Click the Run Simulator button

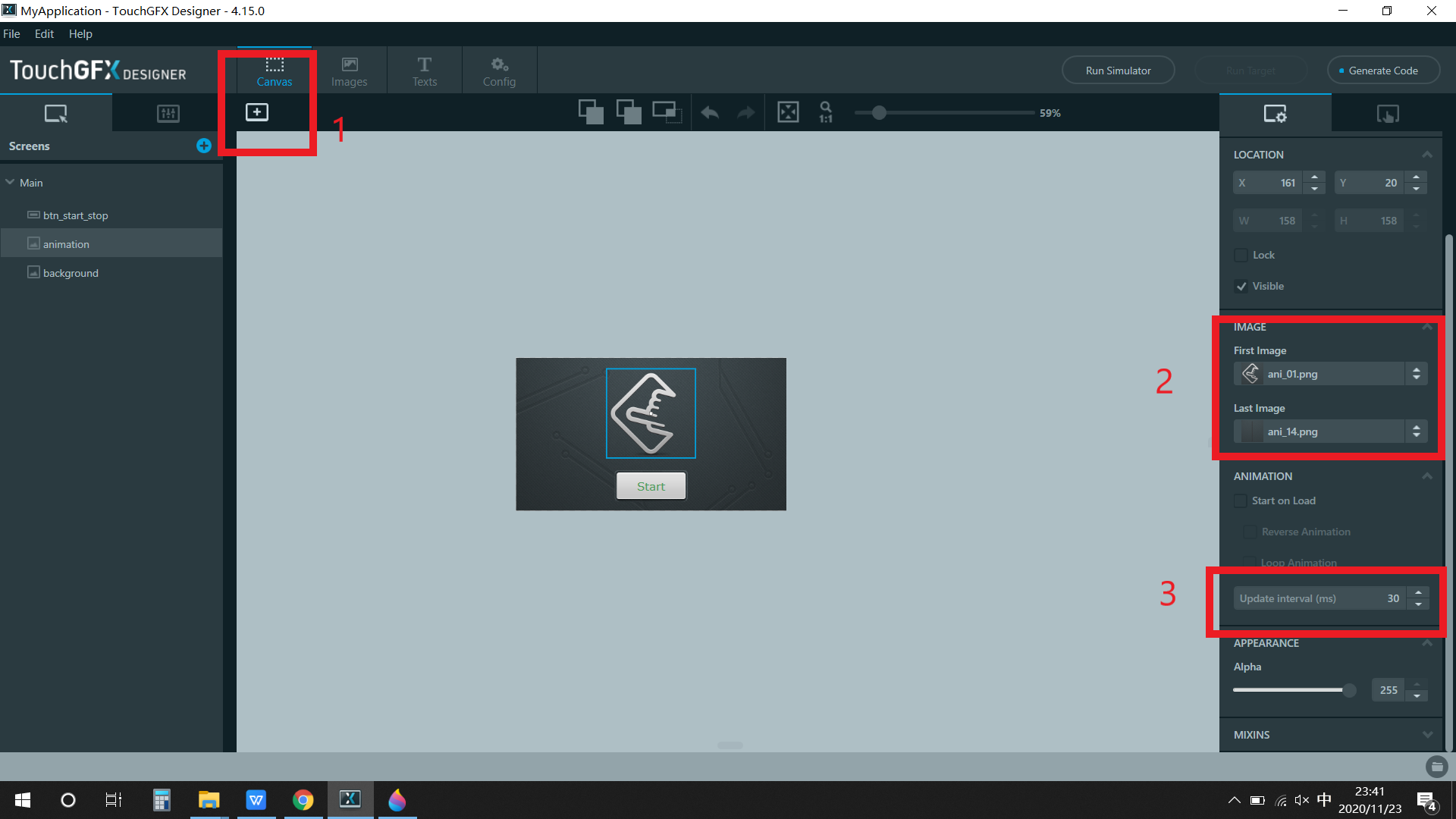pos(1118,71)
